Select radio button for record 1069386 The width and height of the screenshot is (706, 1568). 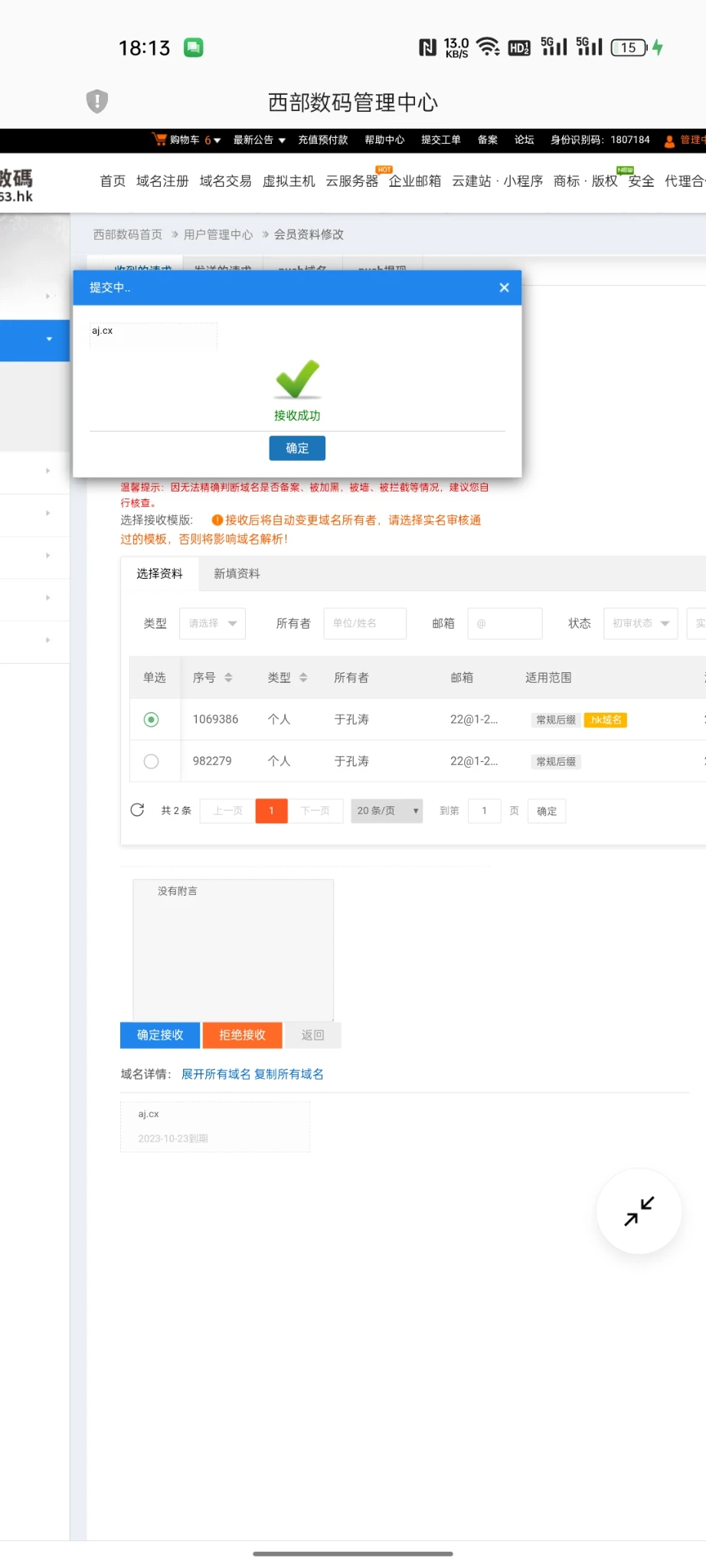pos(152,720)
